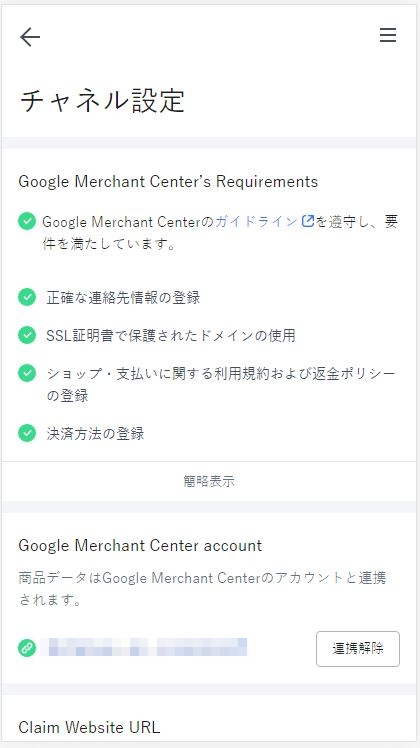420x748 pixels.
Task: Click the external link icon beside ガイドライン
Action: coord(308,221)
